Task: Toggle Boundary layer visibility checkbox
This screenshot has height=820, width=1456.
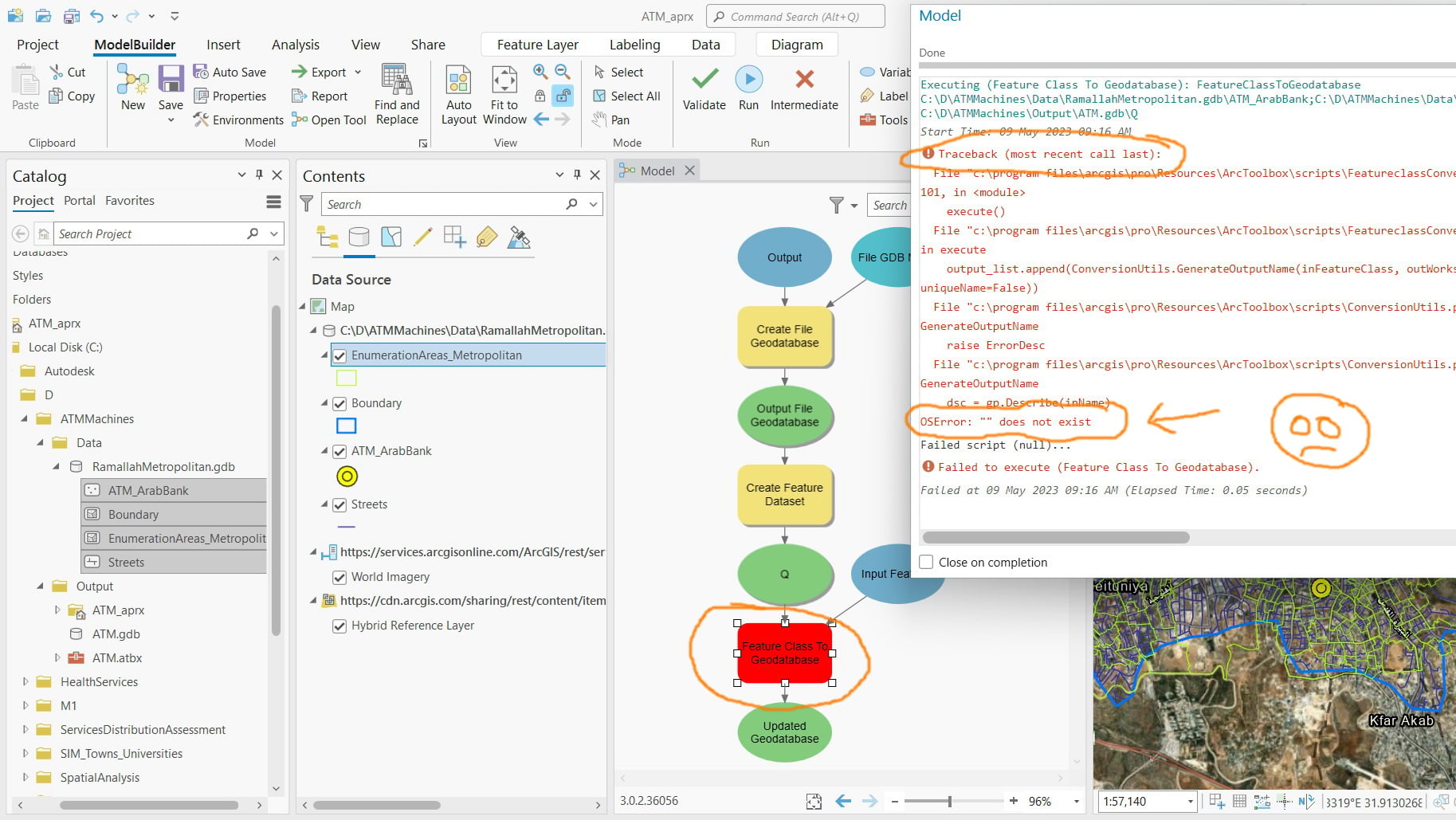Action: coord(339,403)
